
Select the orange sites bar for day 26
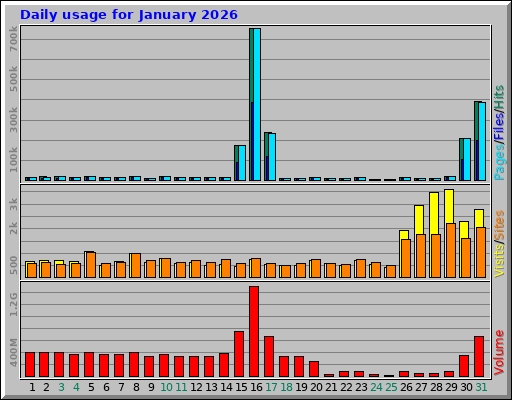(406, 258)
